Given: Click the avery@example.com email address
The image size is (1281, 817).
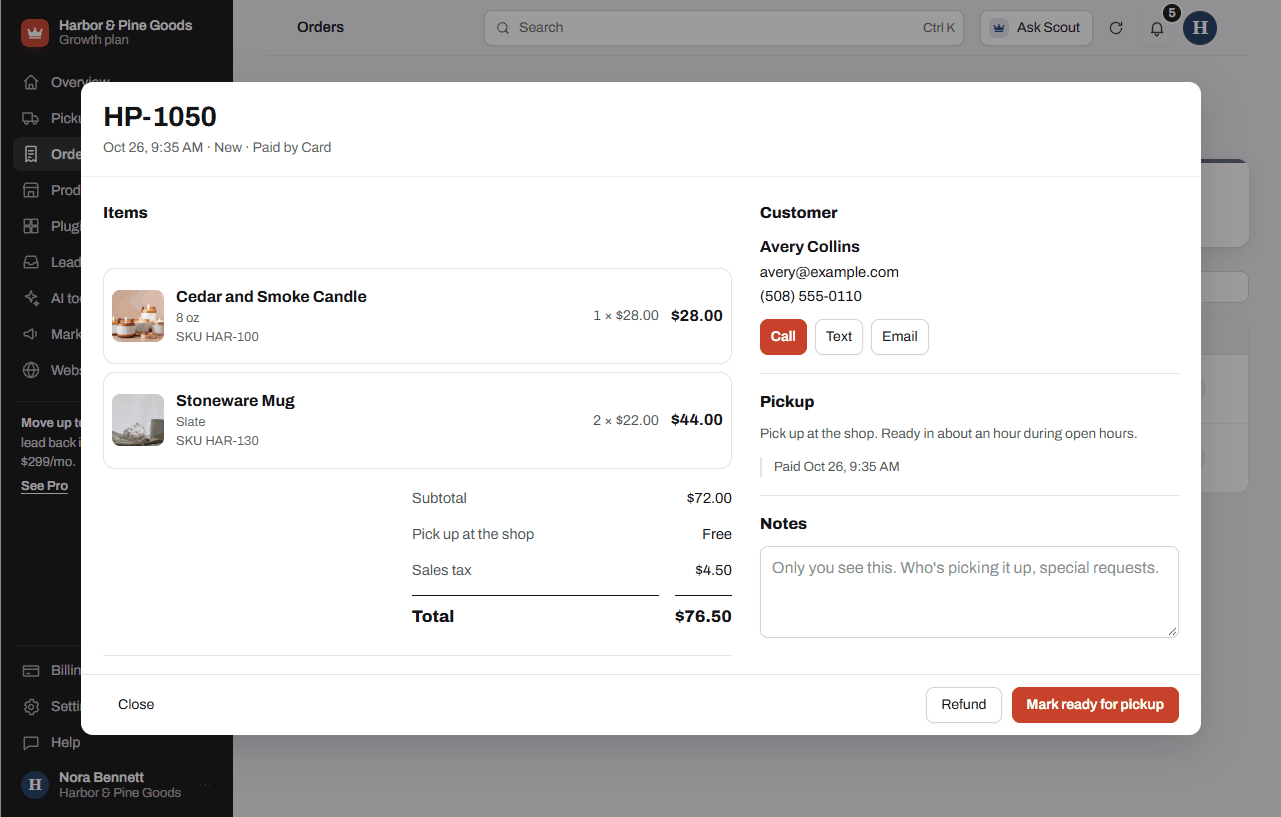Looking at the screenshot, I should (x=829, y=272).
